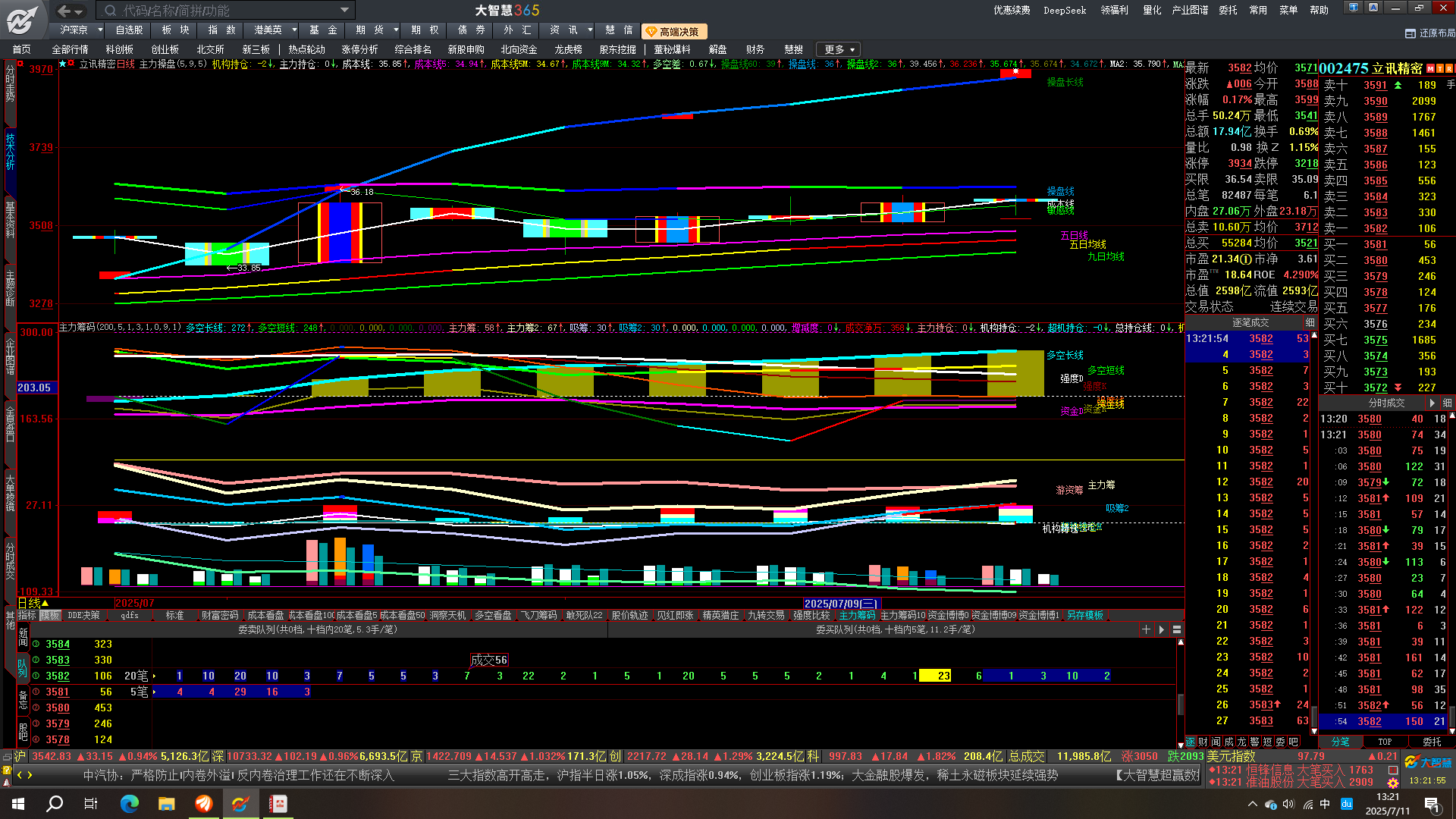Click the 另存模板 button
The height and width of the screenshot is (819, 1456).
pos(1084,616)
